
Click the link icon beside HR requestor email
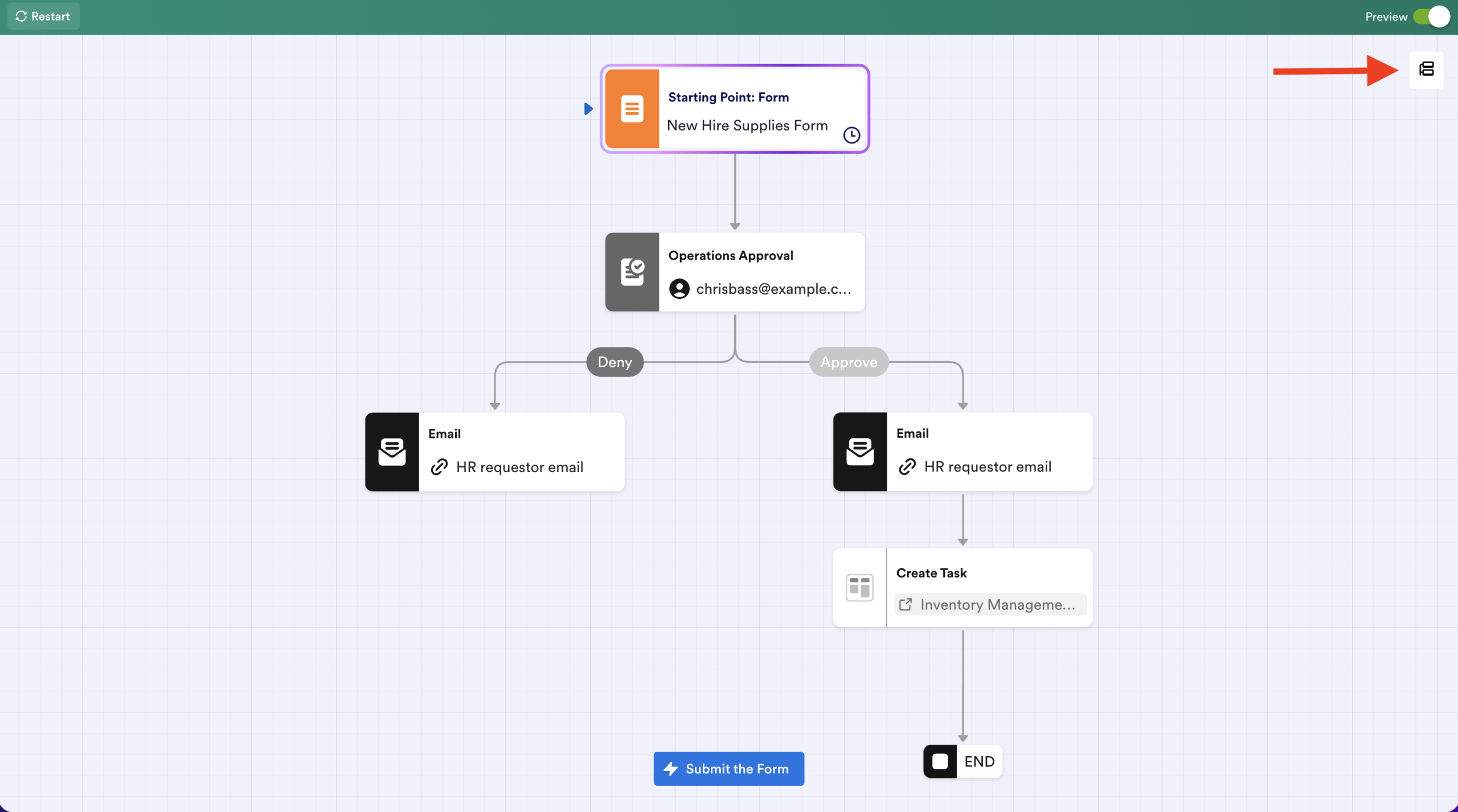(439, 466)
